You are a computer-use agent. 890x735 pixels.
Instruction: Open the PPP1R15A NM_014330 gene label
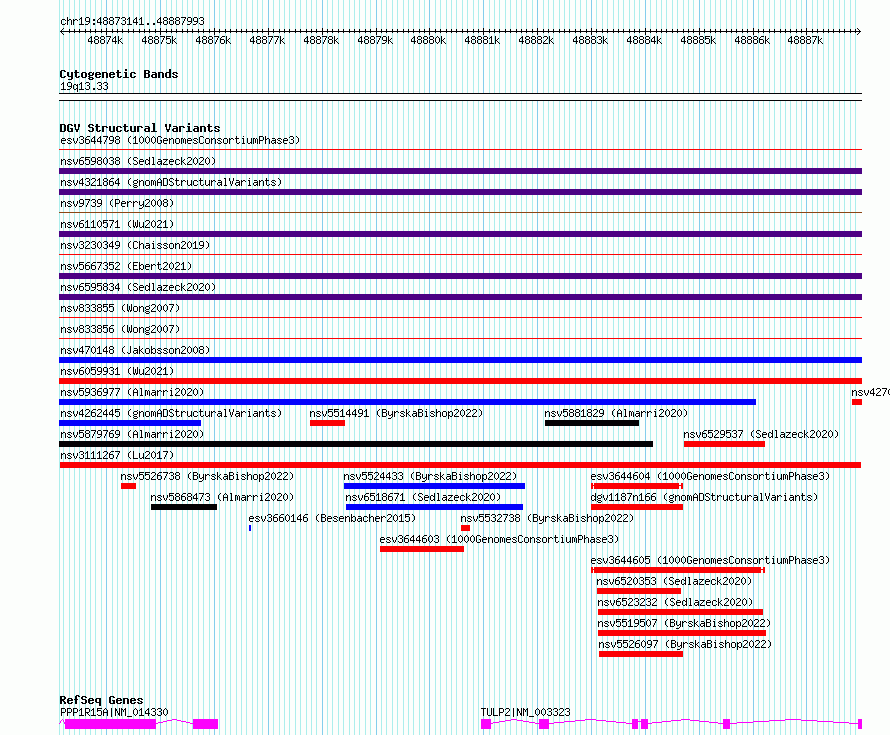click(114, 712)
